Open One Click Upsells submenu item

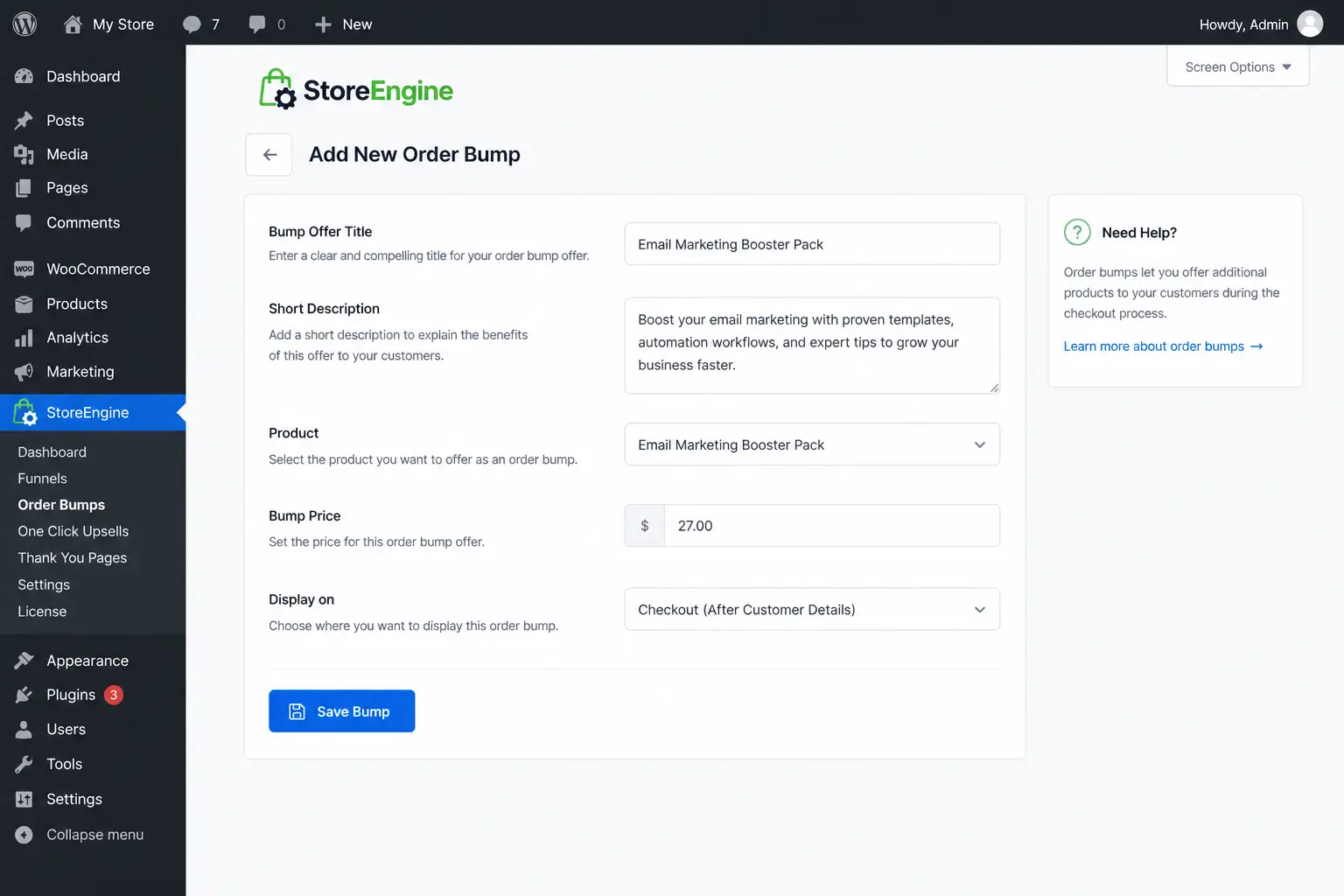[73, 531]
